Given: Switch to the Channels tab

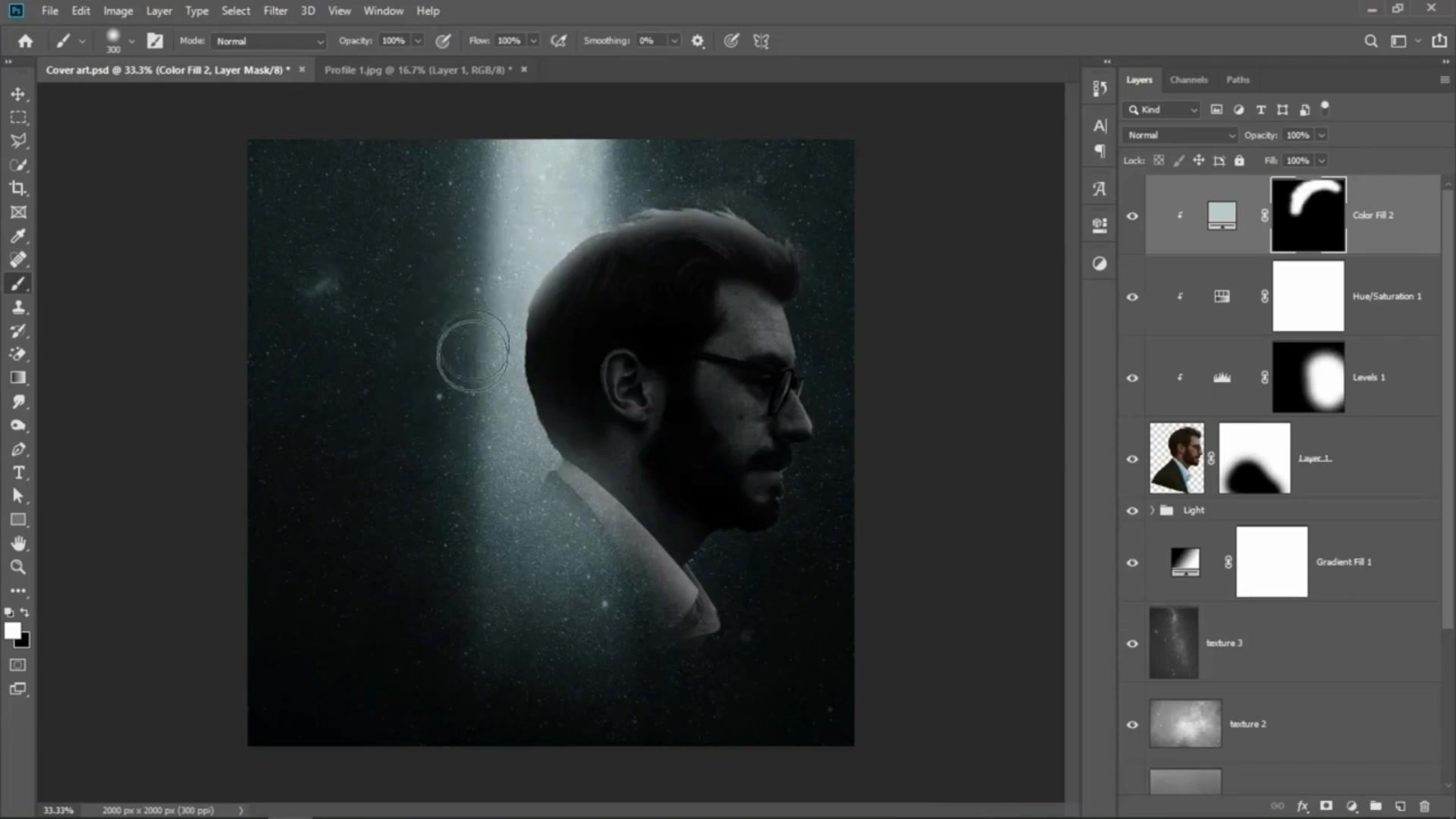Looking at the screenshot, I should [x=1188, y=80].
